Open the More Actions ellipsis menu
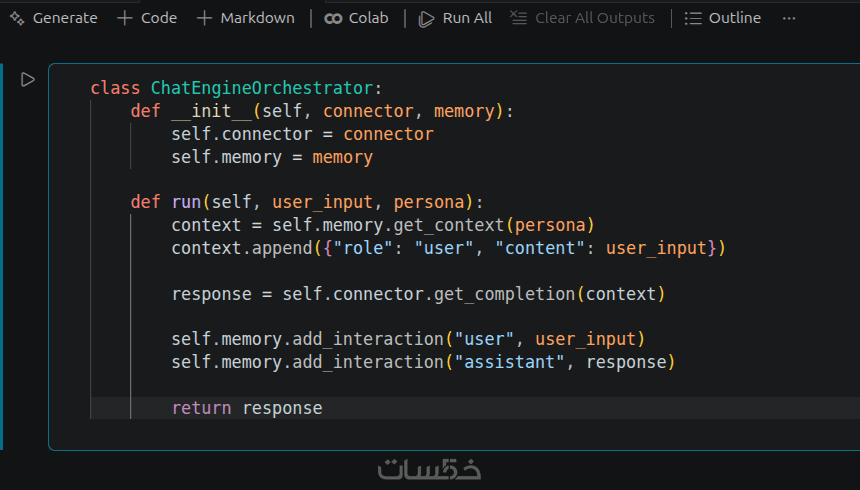 (x=789, y=18)
